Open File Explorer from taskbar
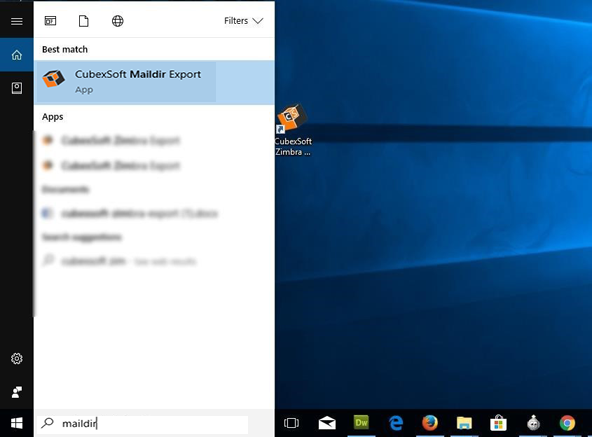Screen dimensions: 592x437 click(x=464, y=423)
